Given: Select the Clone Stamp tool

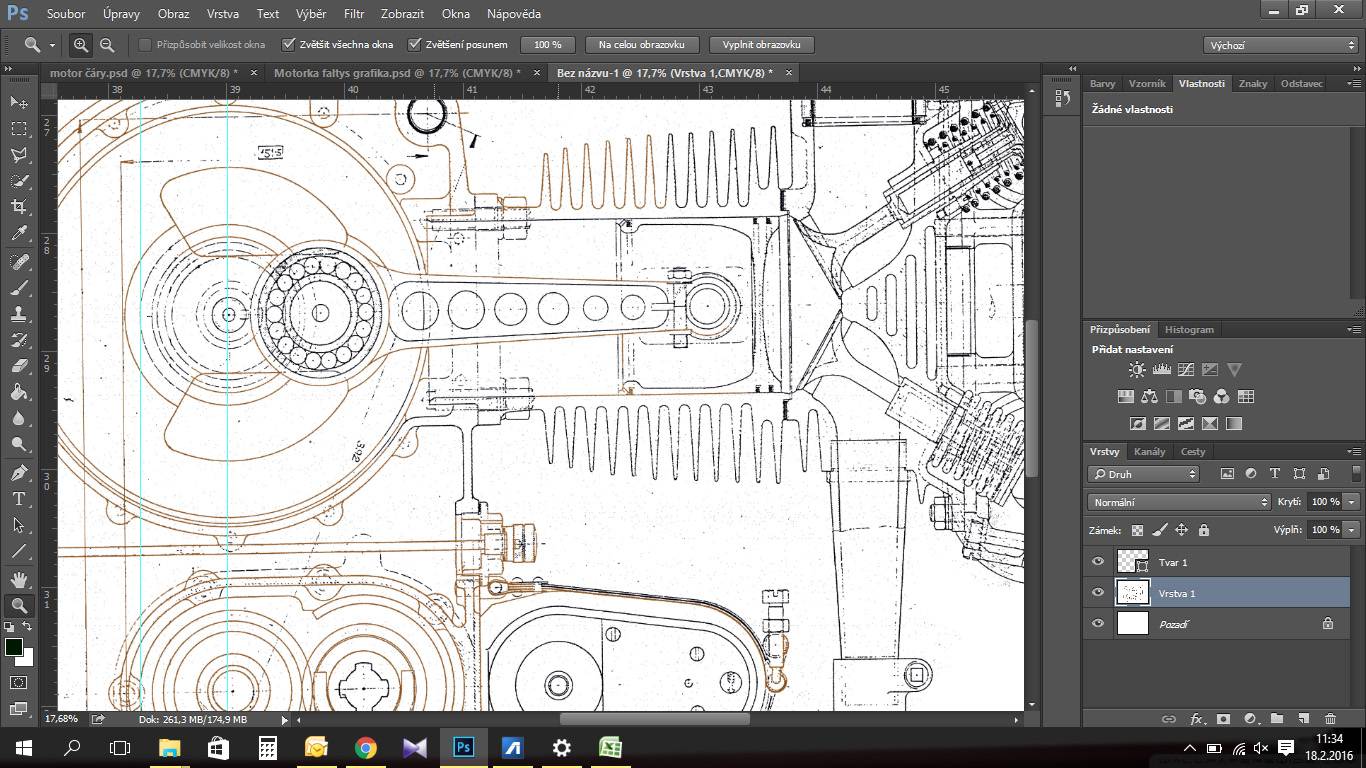Looking at the screenshot, I should point(19,314).
